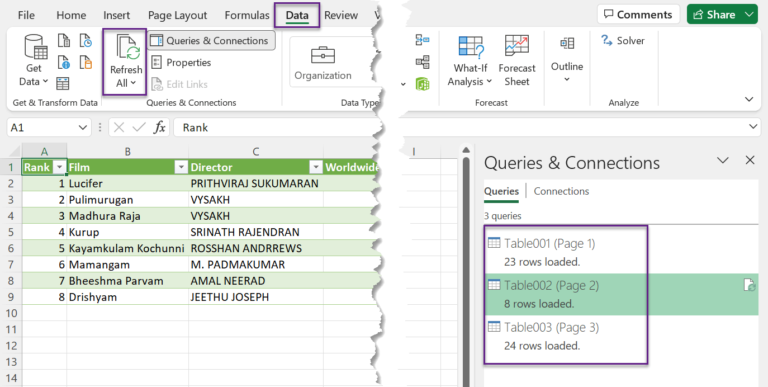Viewport: 768px width, 387px height.
Task: Click the Recent Sources icon
Action: [x=86, y=41]
